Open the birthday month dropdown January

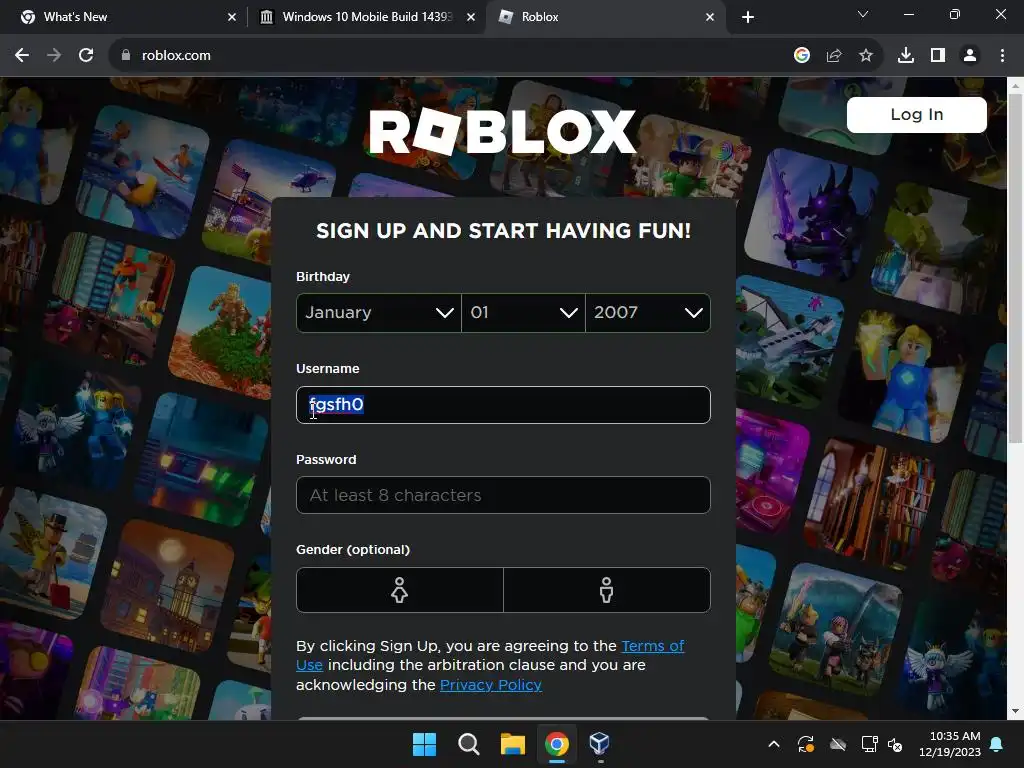tap(379, 313)
